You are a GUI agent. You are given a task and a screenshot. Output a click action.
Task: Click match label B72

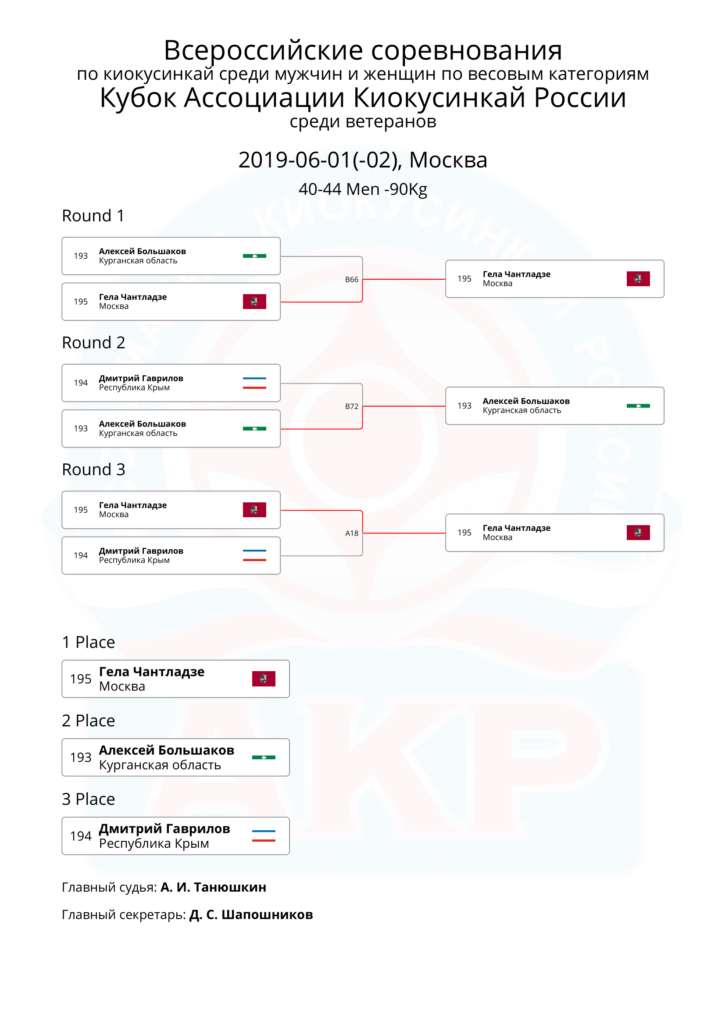(x=351, y=406)
